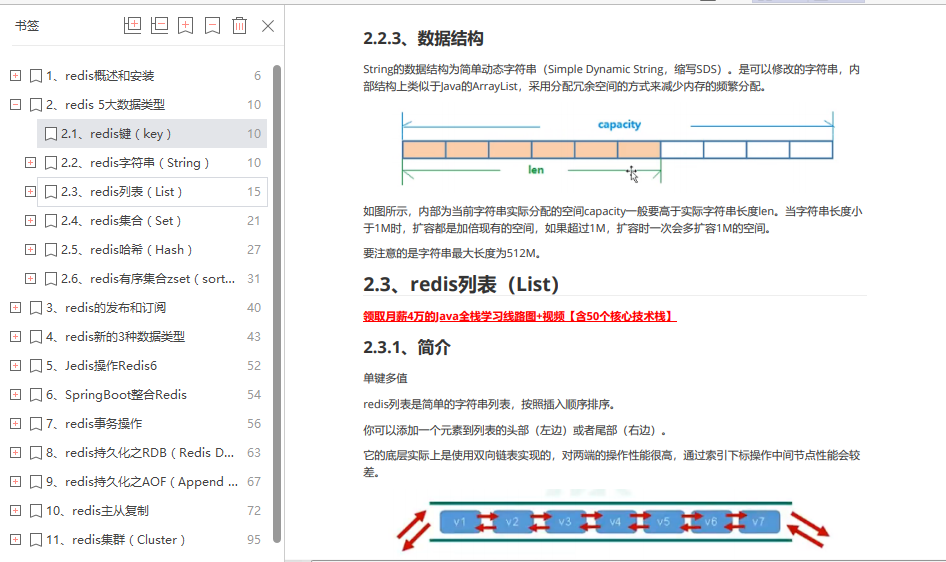Open bookmark '11、redis集群 (Cluster)'

(115, 539)
